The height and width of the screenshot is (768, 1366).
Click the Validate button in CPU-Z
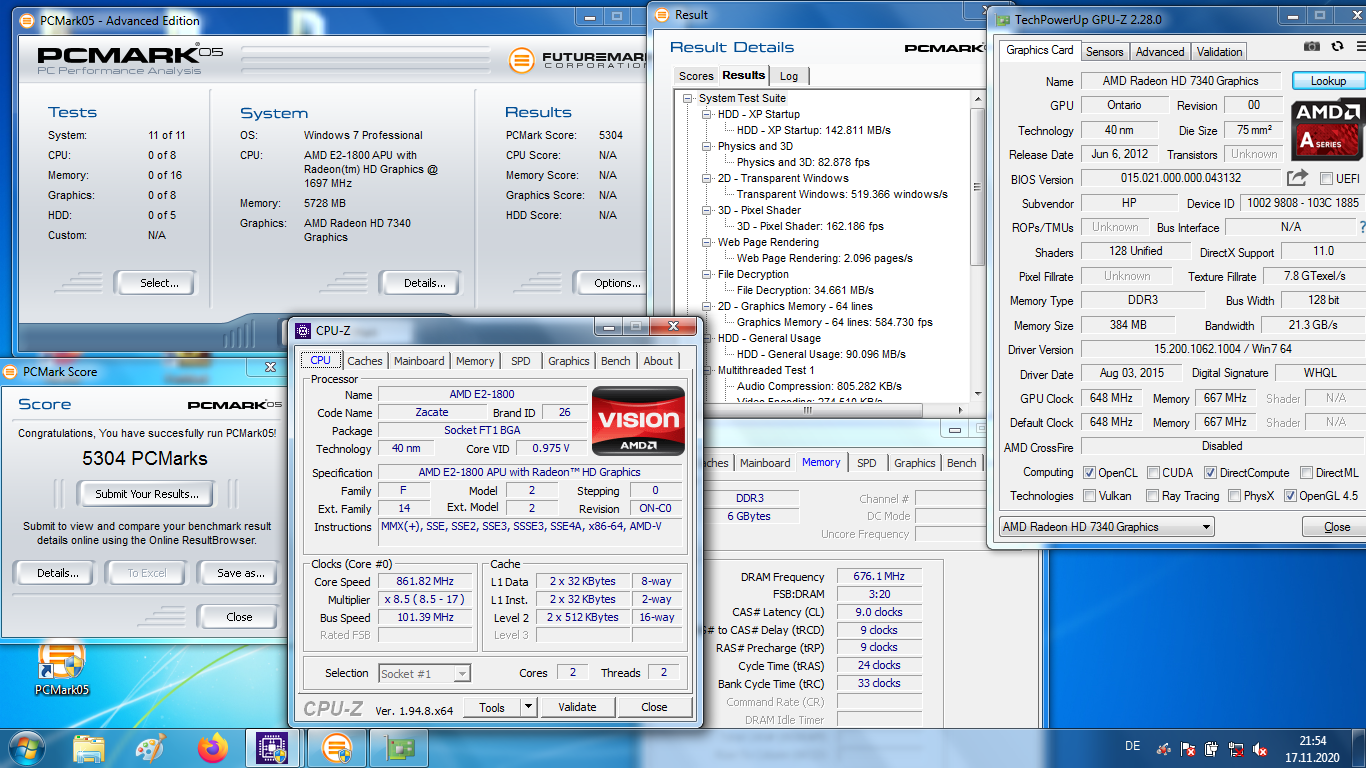pos(577,707)
